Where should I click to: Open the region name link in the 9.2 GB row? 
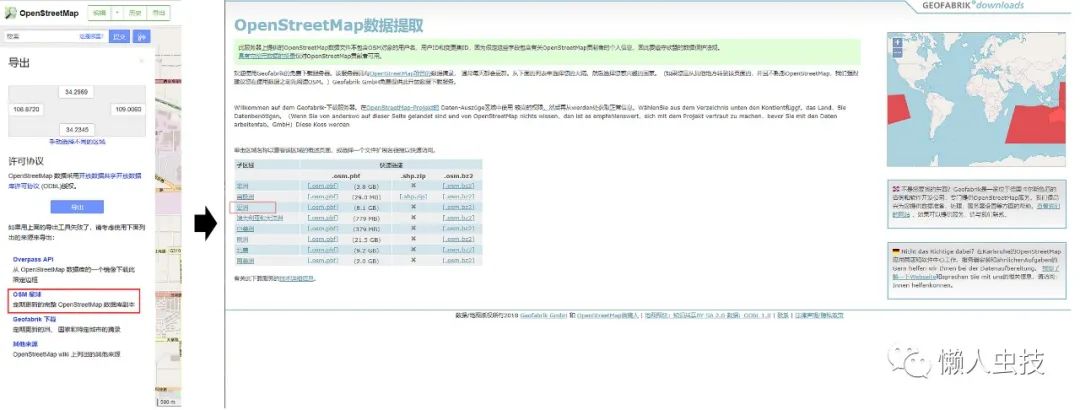[x=242, y=249]
